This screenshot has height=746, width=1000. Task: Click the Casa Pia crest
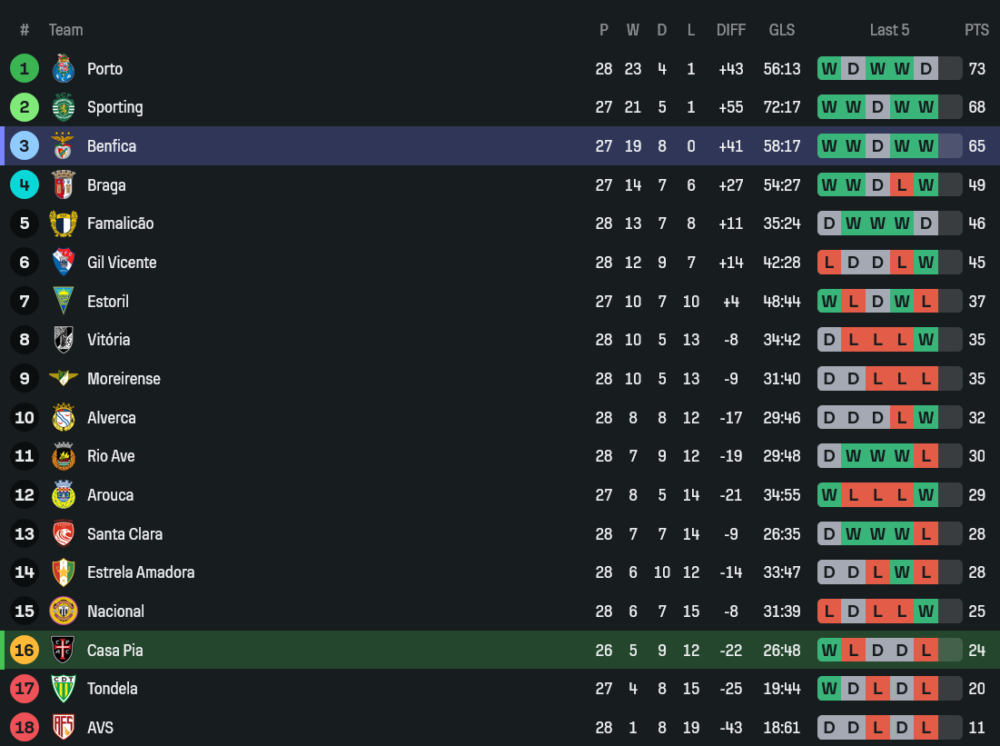tap(64, 650)
